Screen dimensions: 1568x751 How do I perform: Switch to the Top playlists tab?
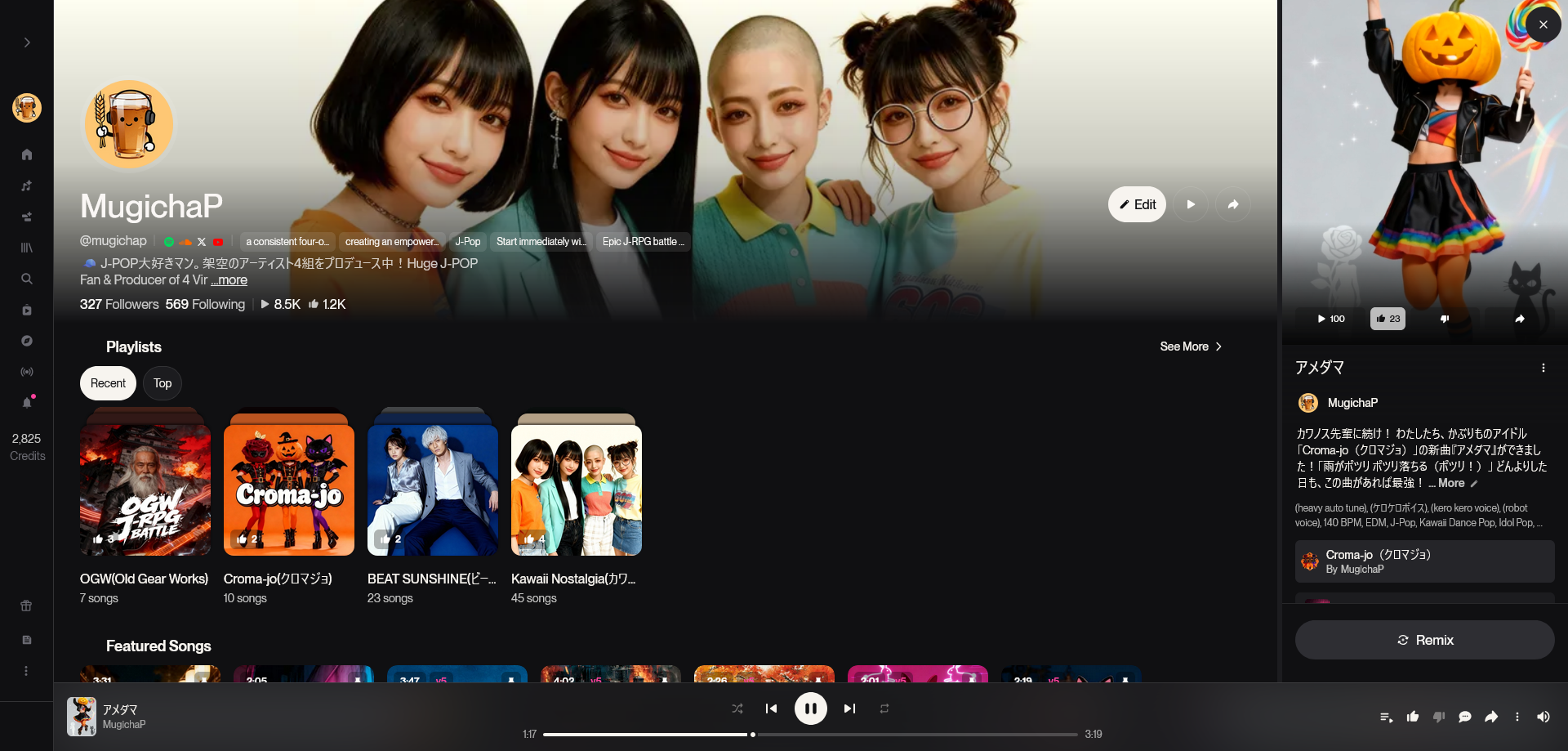[x=163, y=383]
